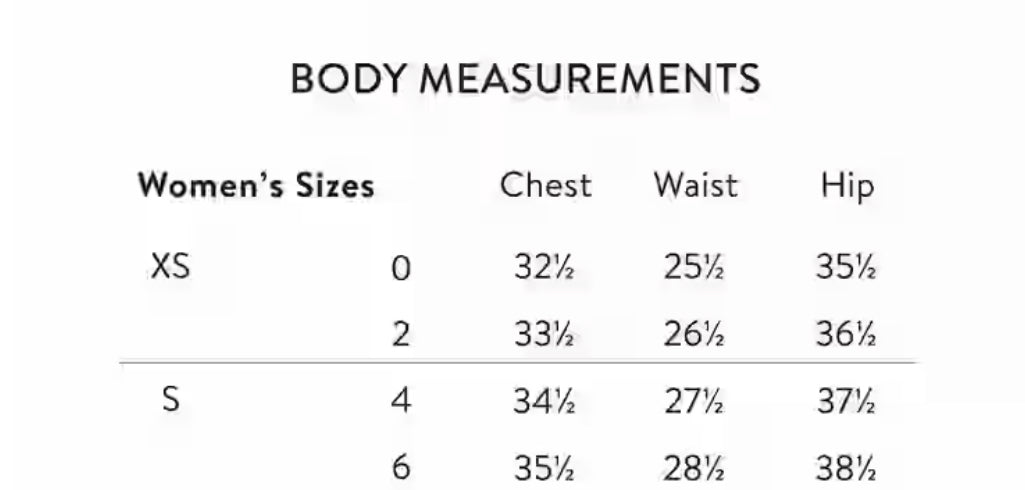Select the Hip column header
The height and width of the screenshot is (490, 1025).
point(847,185)
